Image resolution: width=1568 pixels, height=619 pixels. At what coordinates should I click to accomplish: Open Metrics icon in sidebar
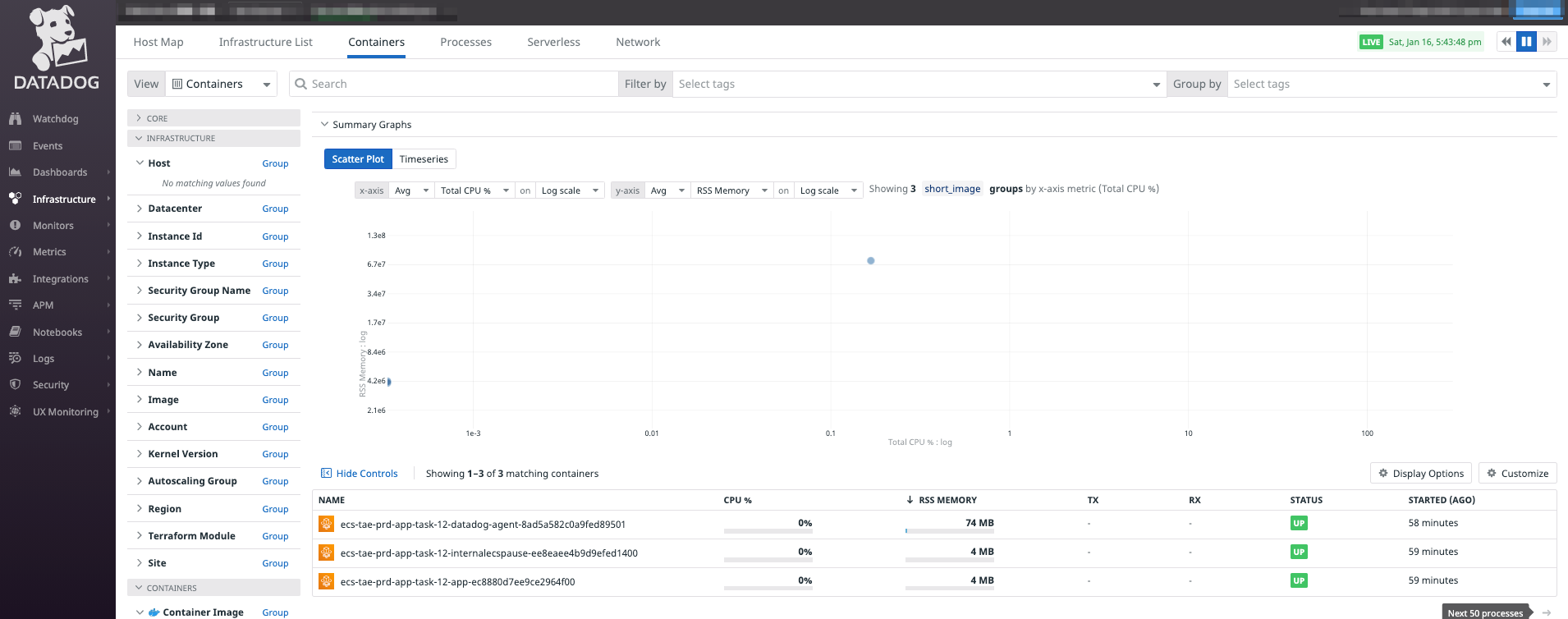point(15,252)
